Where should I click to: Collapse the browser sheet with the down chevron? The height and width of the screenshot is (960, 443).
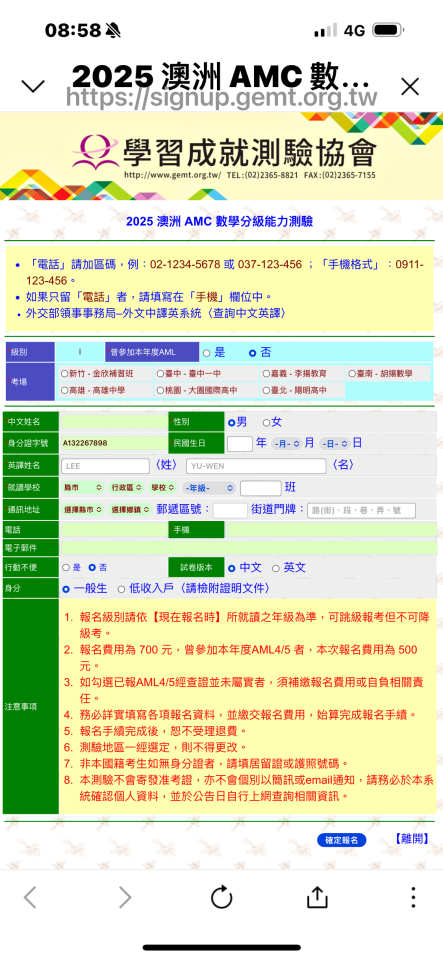point(32,86)
